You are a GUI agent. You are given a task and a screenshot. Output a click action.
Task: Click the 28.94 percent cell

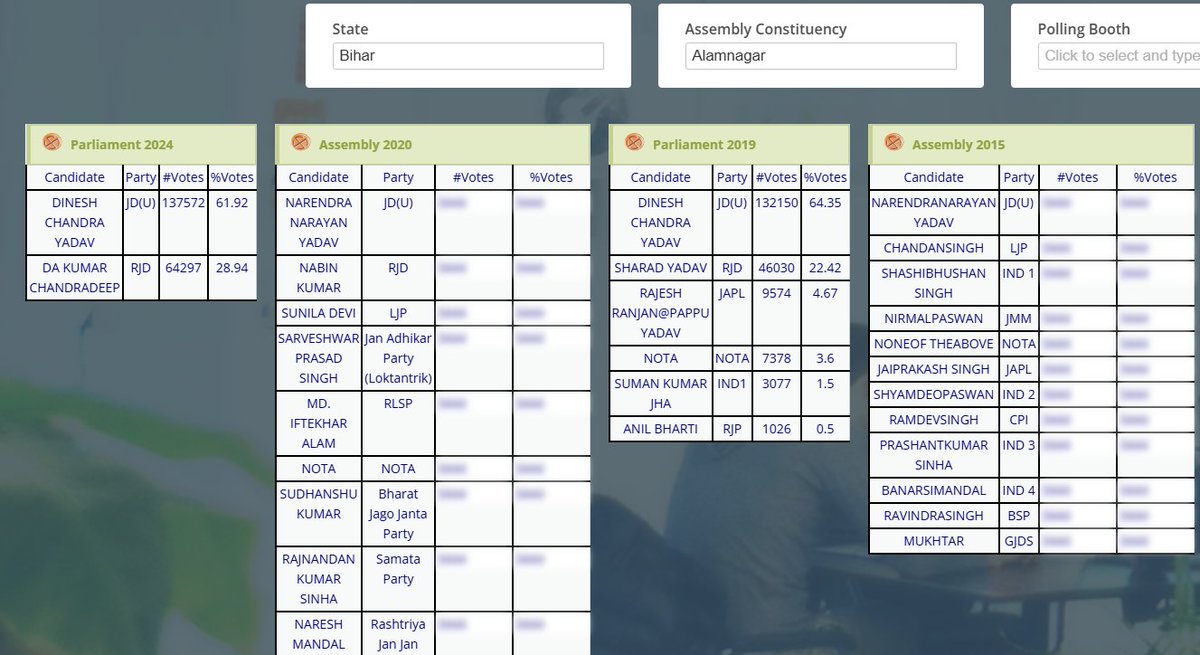pyautogui.click(x=232, y=278)
